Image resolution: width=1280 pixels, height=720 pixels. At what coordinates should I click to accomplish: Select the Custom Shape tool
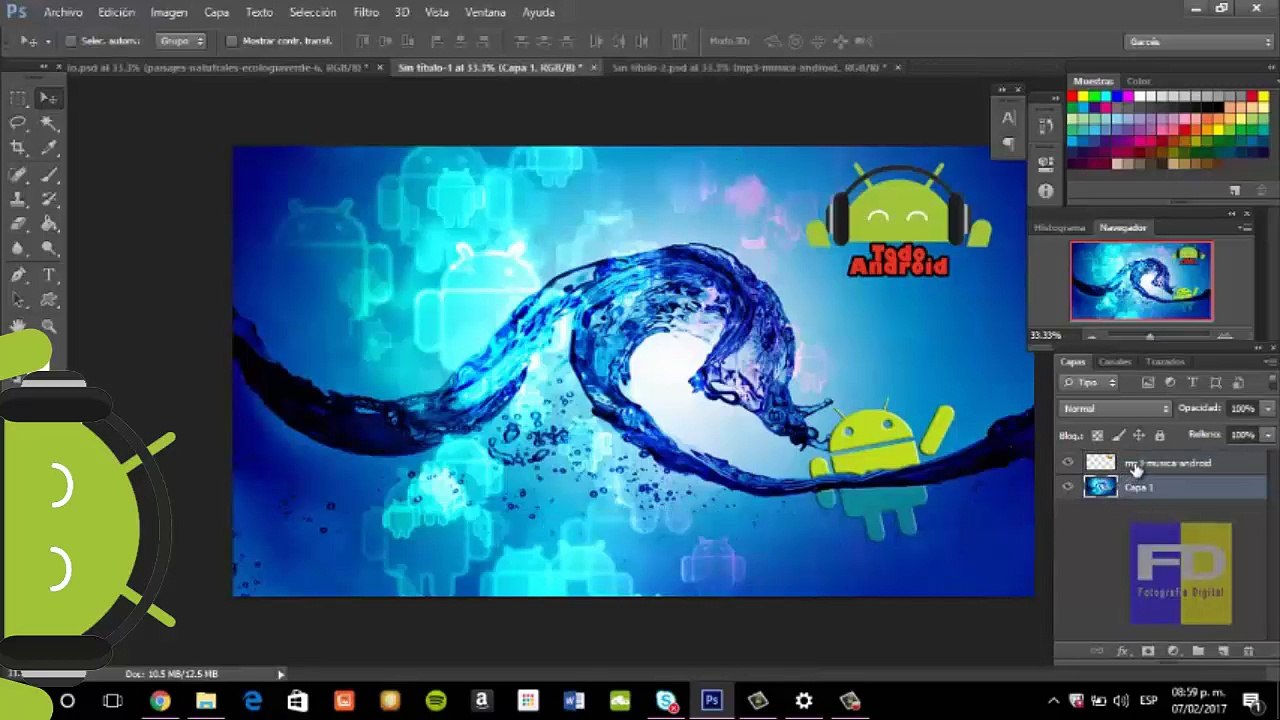tap(48, 300)
